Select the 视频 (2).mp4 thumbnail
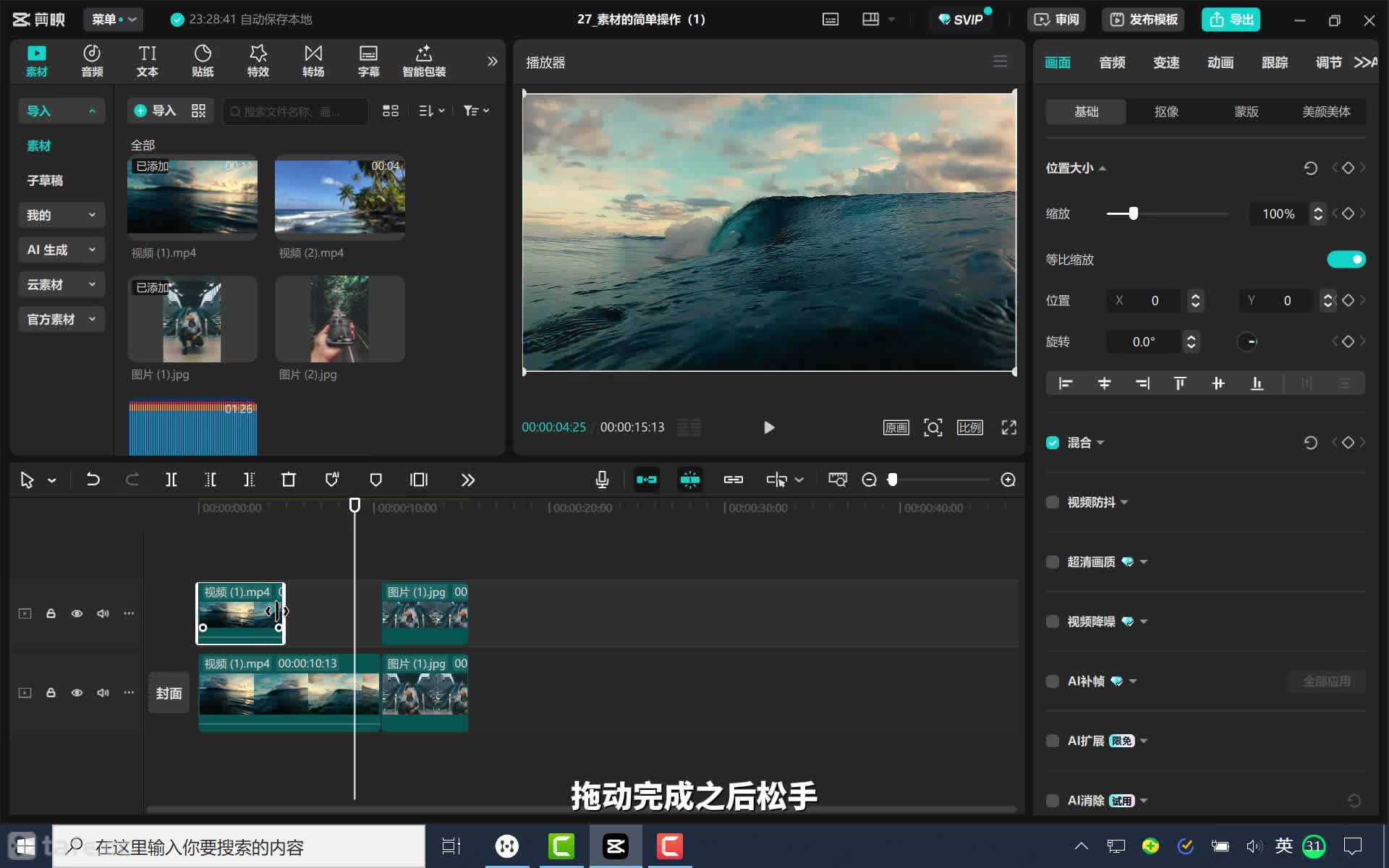Viewport: 1389px width, 868px height. [340, 197]
